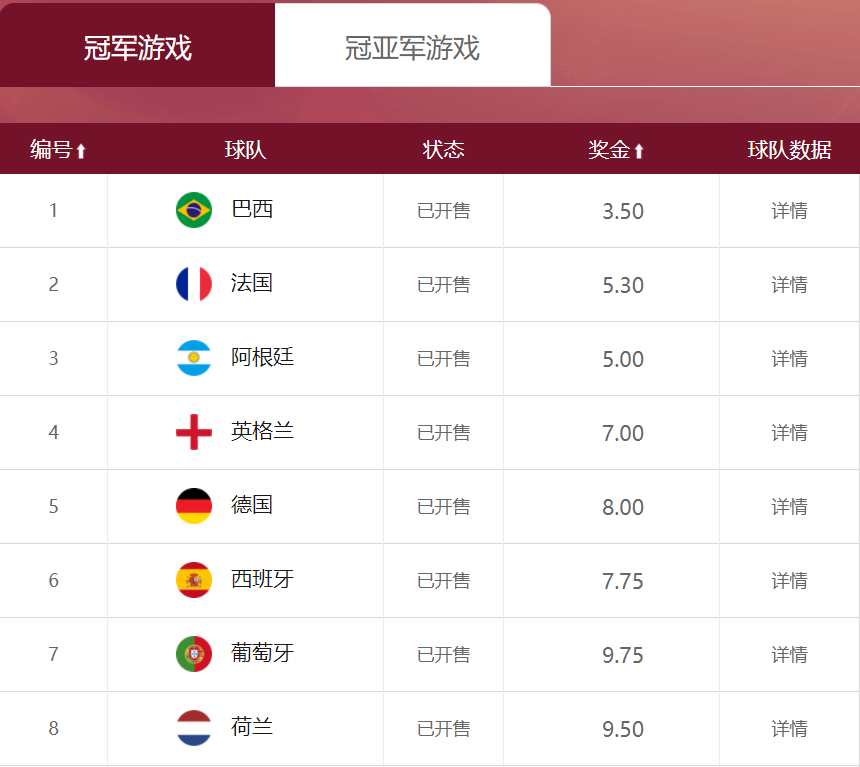
Task: Select the 3.50 odds for 巴西
Action: point(623,211)
